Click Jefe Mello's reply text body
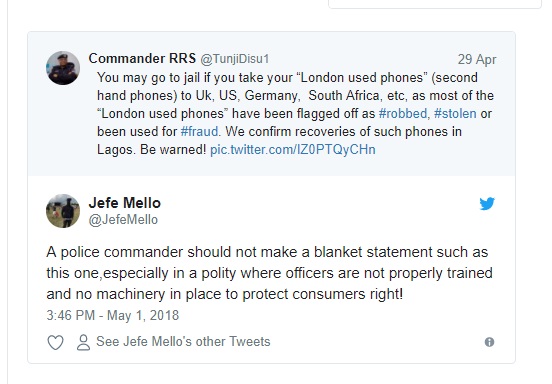Viewport: 552px width, 384px height. [269, 273]
